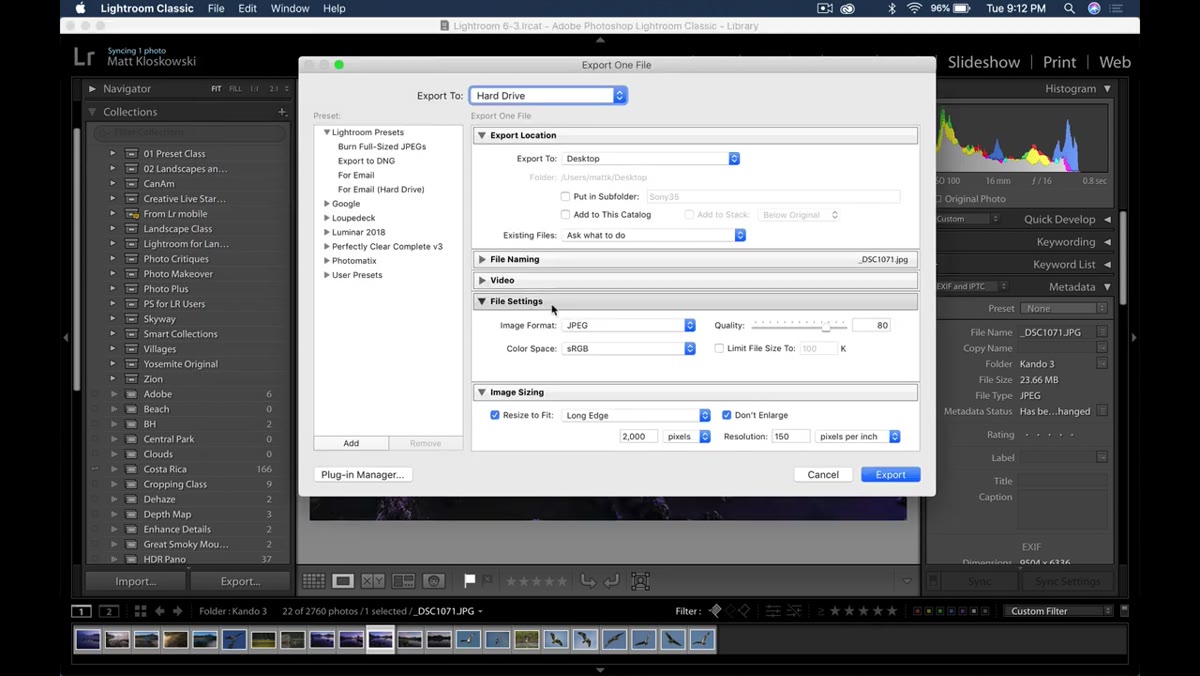Uncheck Don't Enlarge checkbox
This screenshot has height=676, width=1200.
coord(727,415)
